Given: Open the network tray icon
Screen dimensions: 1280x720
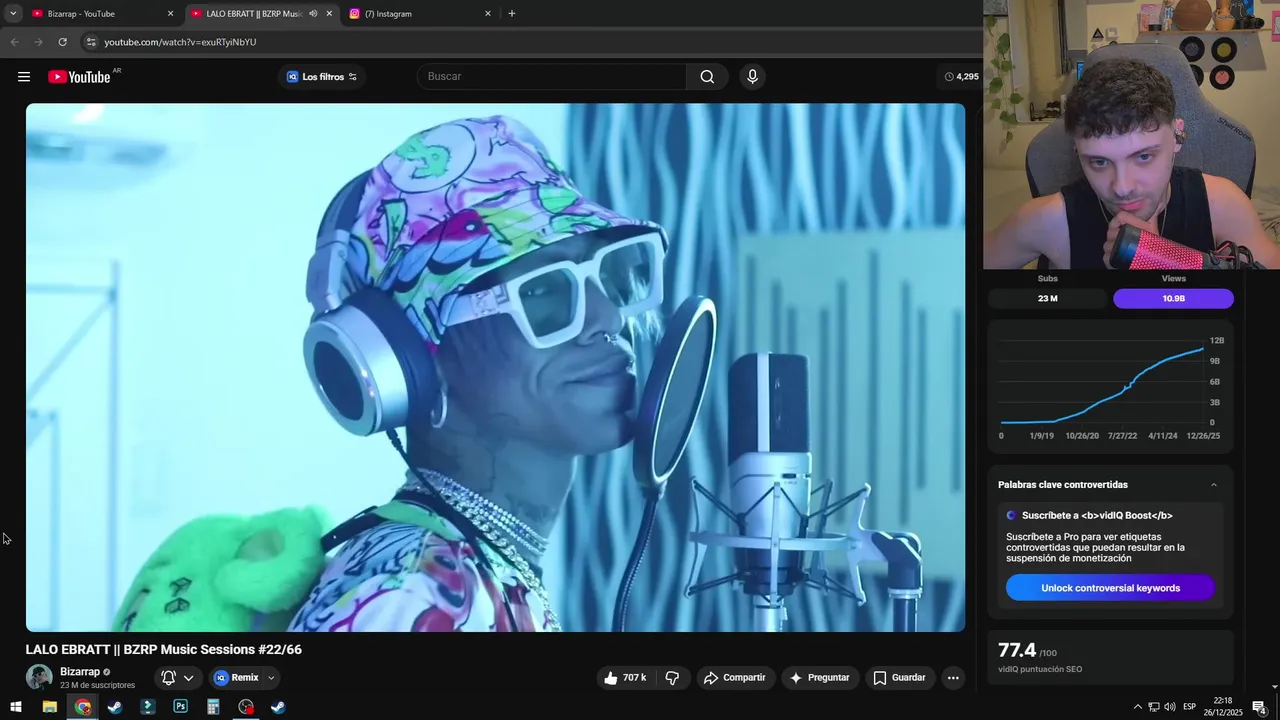Looking at the screenshot, I should 1153,707.
